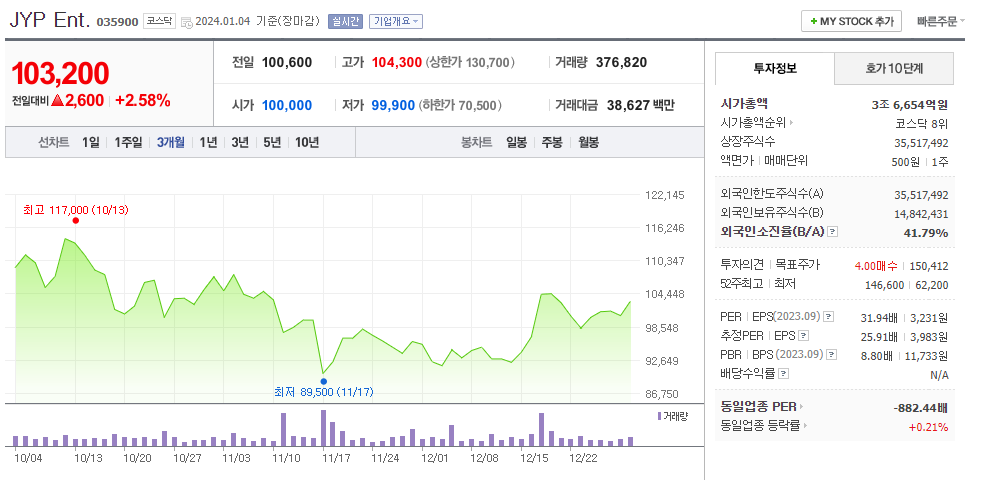The width and height of the screenshot is (1003, 480).
Task: Click the arrow next to 동일업종 등락률
Action: (x=805, y=426)
